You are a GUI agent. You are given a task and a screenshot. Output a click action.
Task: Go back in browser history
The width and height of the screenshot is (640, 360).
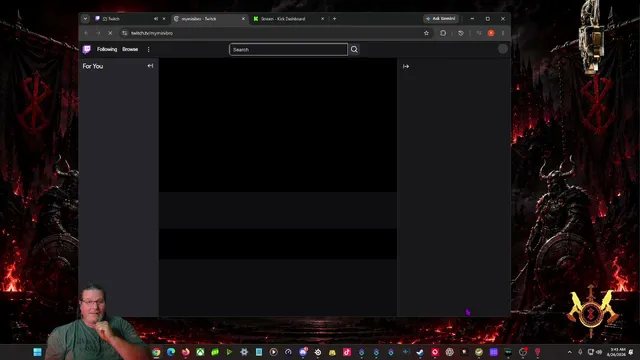pyautogui.click(x=86, y=33)
